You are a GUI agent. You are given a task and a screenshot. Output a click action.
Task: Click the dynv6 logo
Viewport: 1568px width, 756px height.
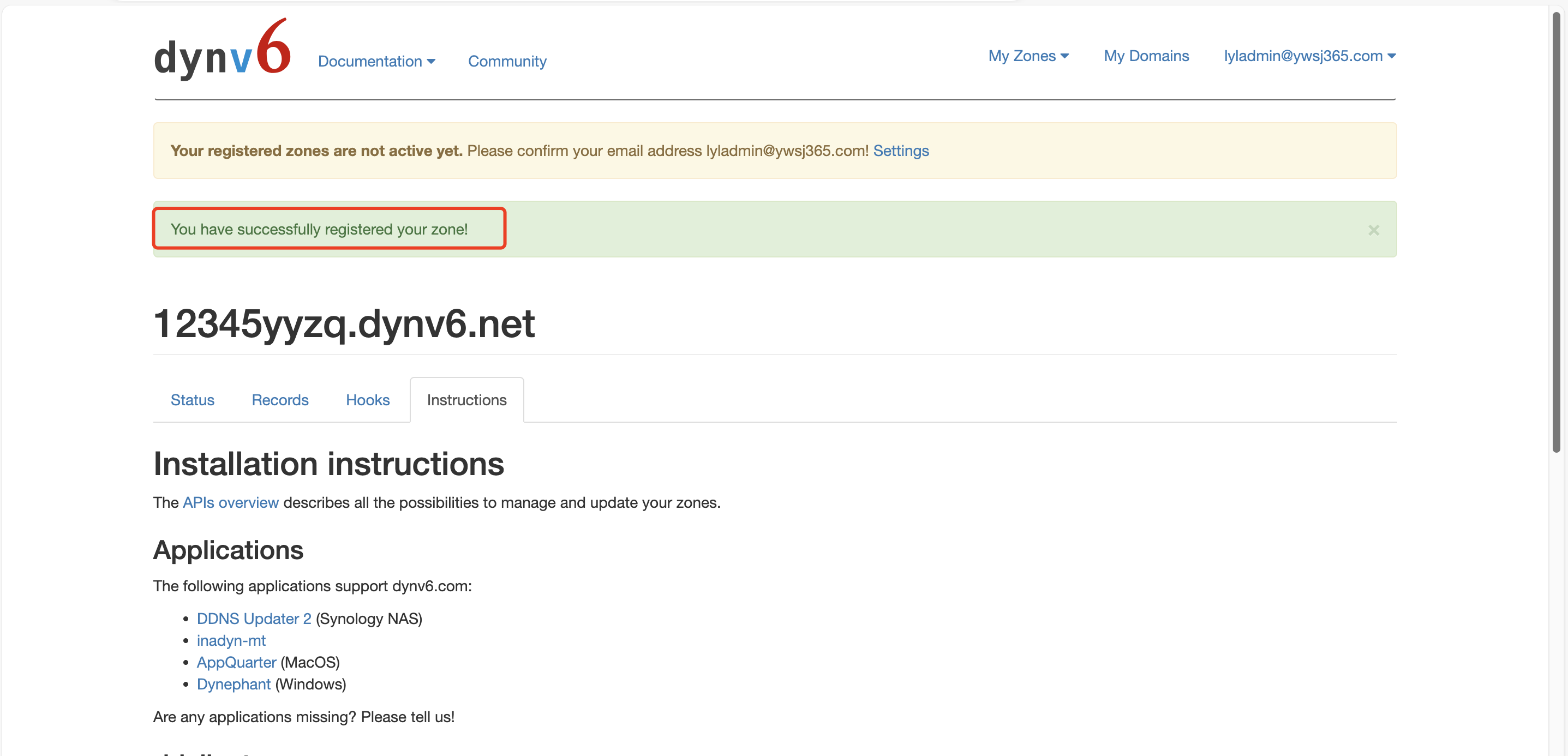point(222,52)
